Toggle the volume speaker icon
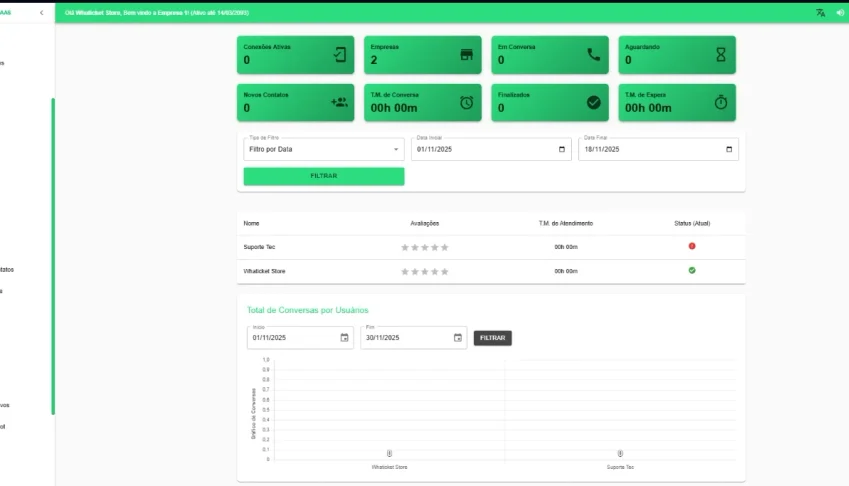 pos(840,12)
